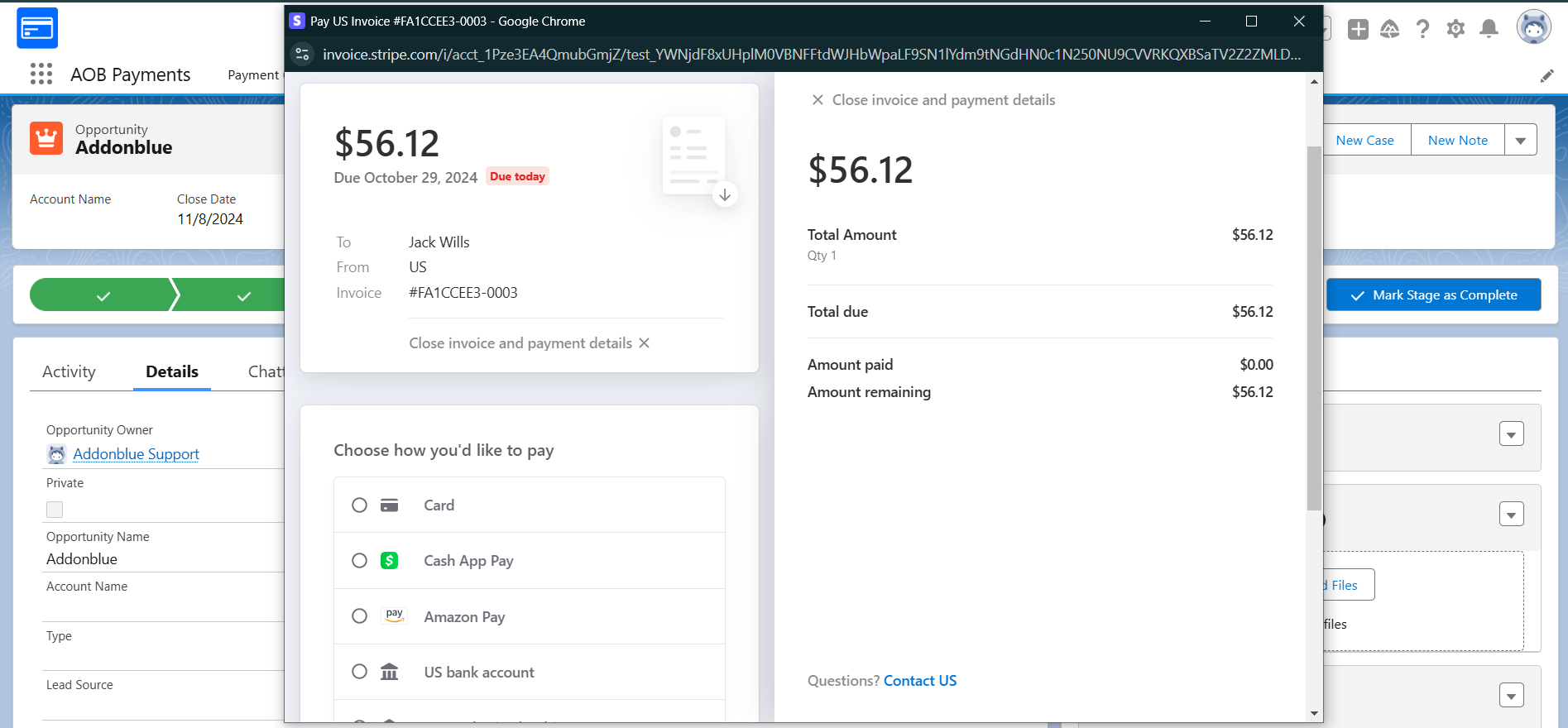Click the Opportunity crown icon
The image size is (1568, 728).
[x=46, y=138]
